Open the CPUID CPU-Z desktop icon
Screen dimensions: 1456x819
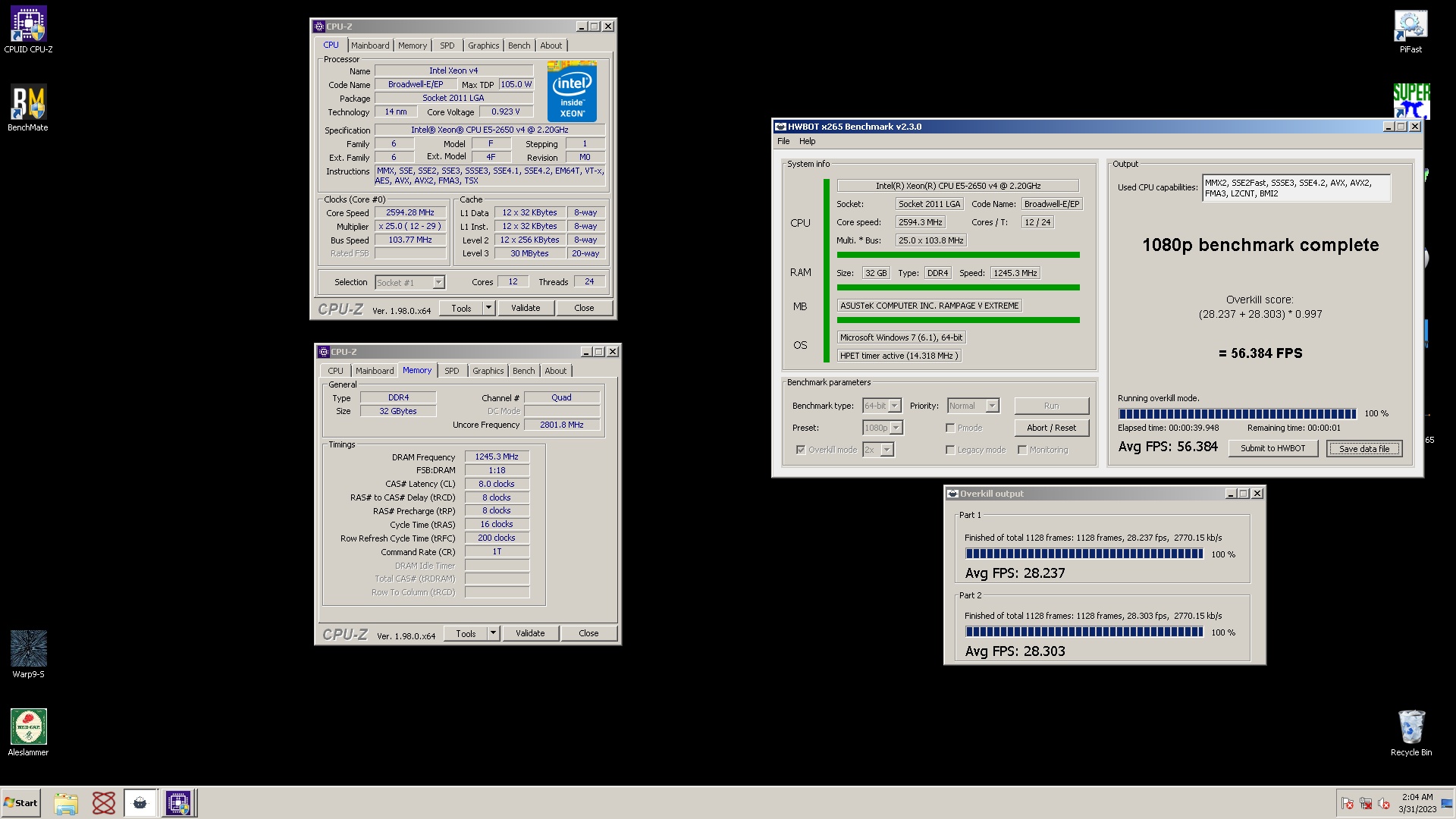coord(28,30)
